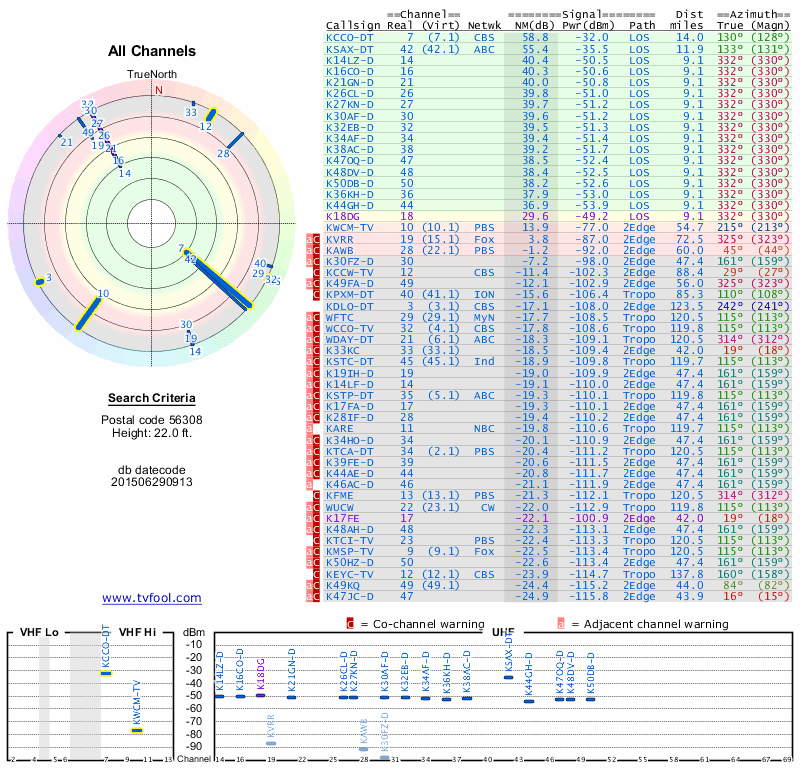Click the 242° true azimuth value
Image resolution: width=800 pixels, height=768 pixels.
(730, 306)
